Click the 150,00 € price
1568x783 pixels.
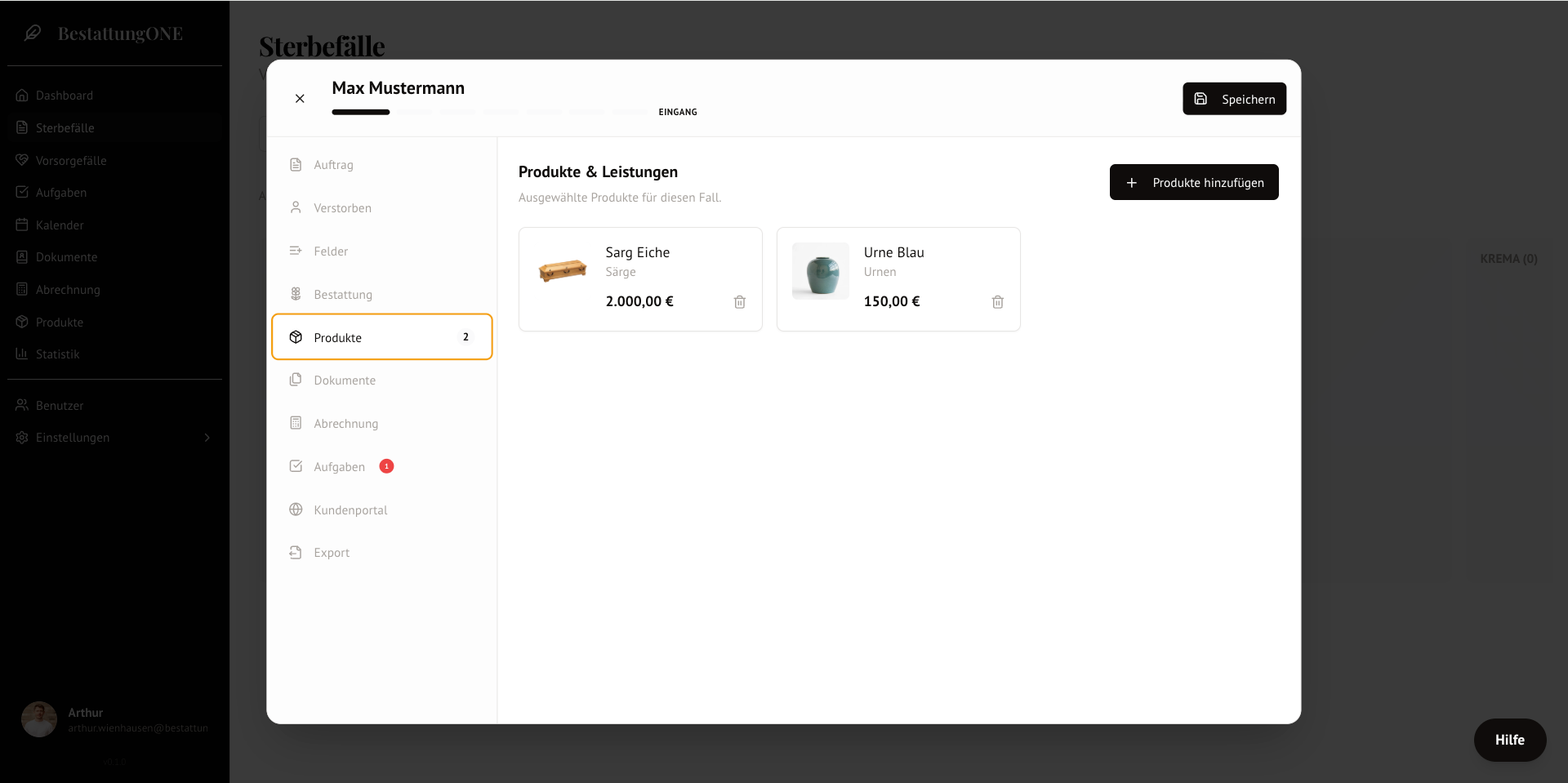(x=892, y=301)
